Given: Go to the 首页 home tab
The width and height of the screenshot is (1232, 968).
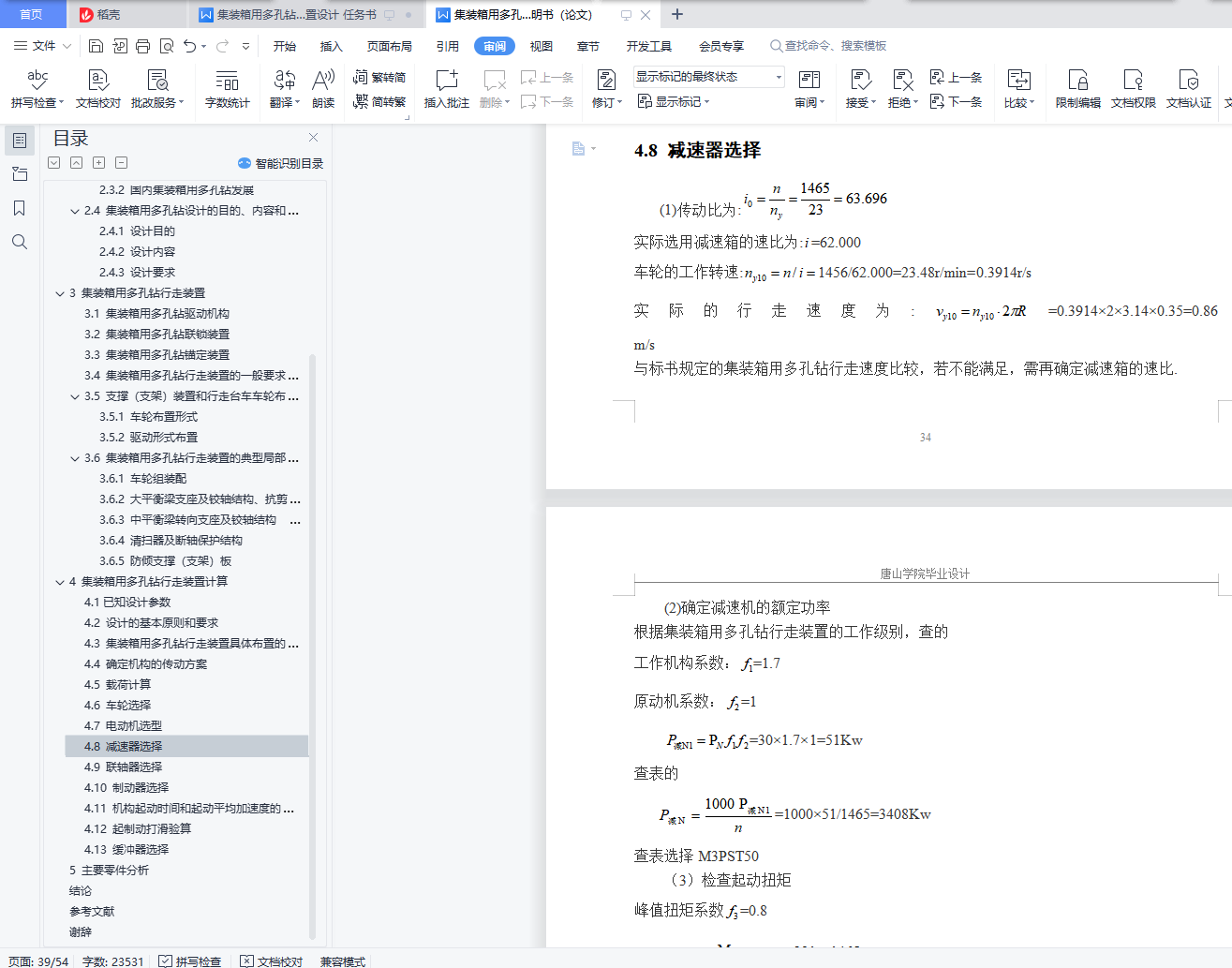Looking at the screenshot, I should [x=32, y=14].
